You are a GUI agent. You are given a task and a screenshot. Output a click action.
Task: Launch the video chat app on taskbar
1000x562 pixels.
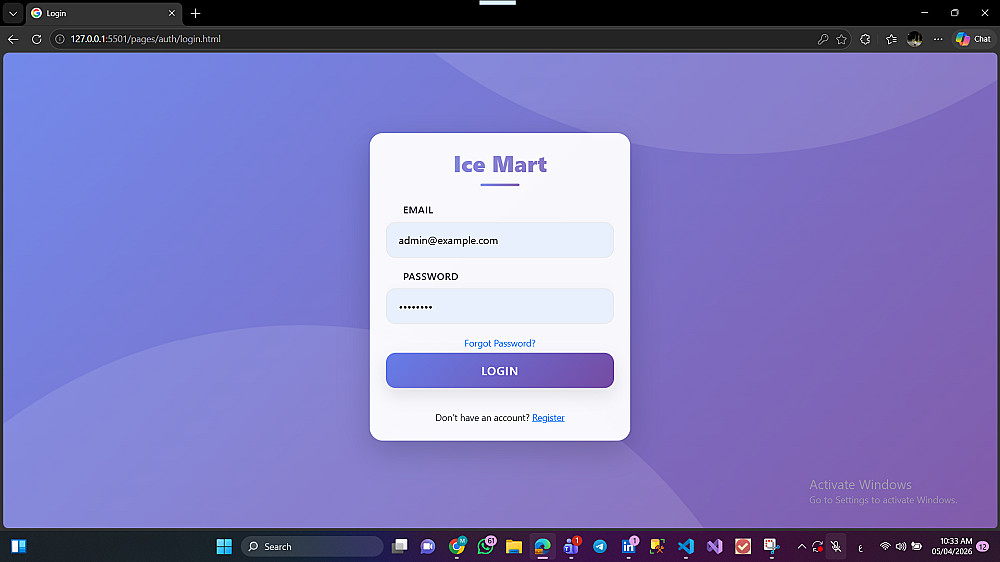427,546
